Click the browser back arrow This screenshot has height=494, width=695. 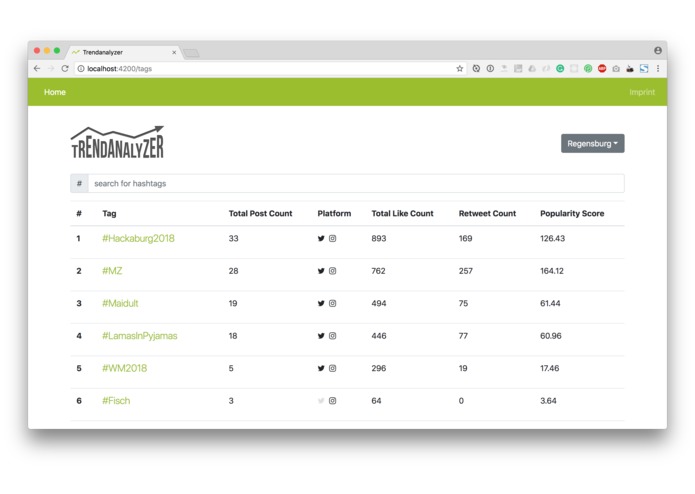coord(37,69)
